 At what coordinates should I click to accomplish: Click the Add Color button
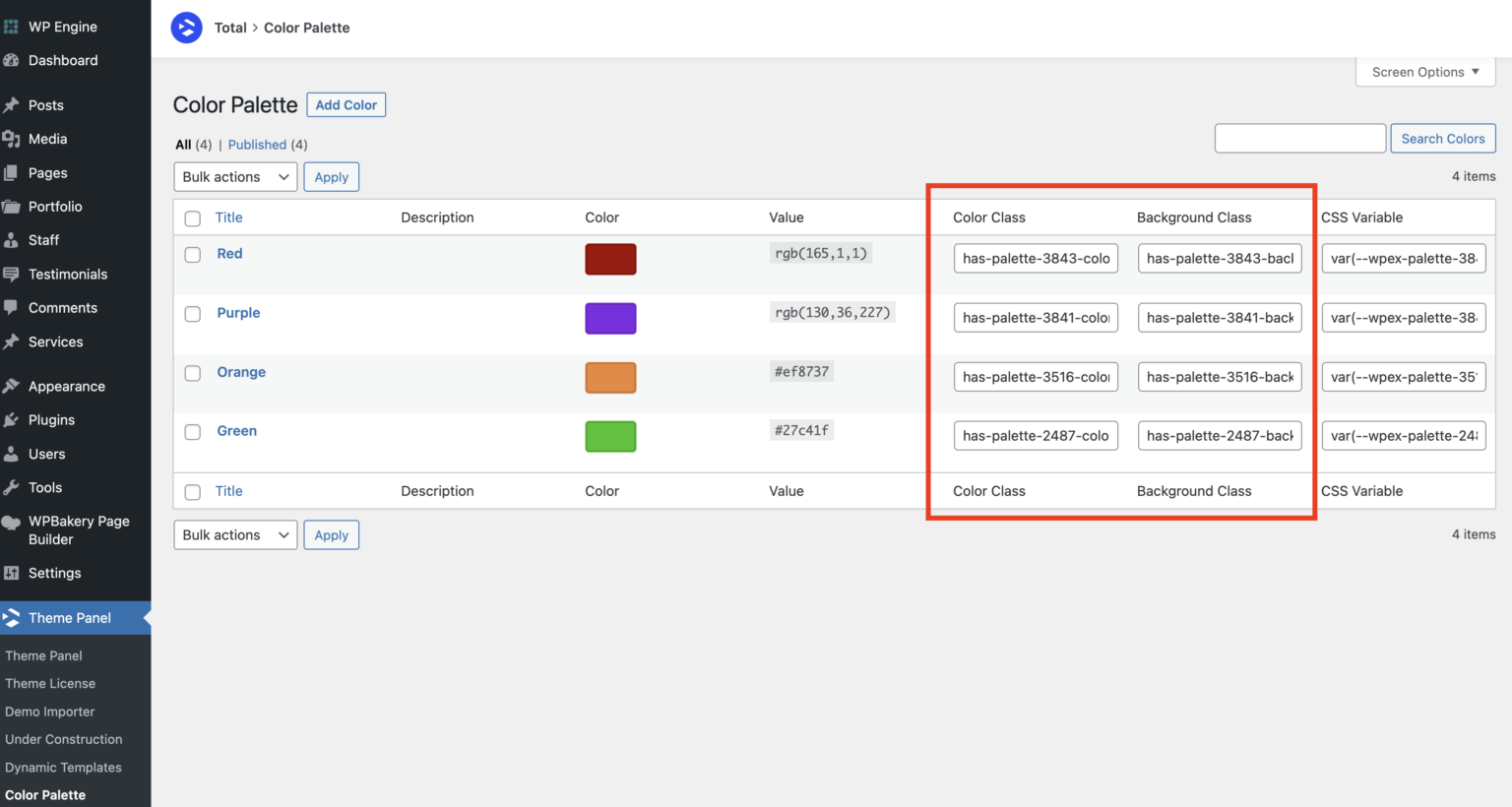[x=346, y=104]
